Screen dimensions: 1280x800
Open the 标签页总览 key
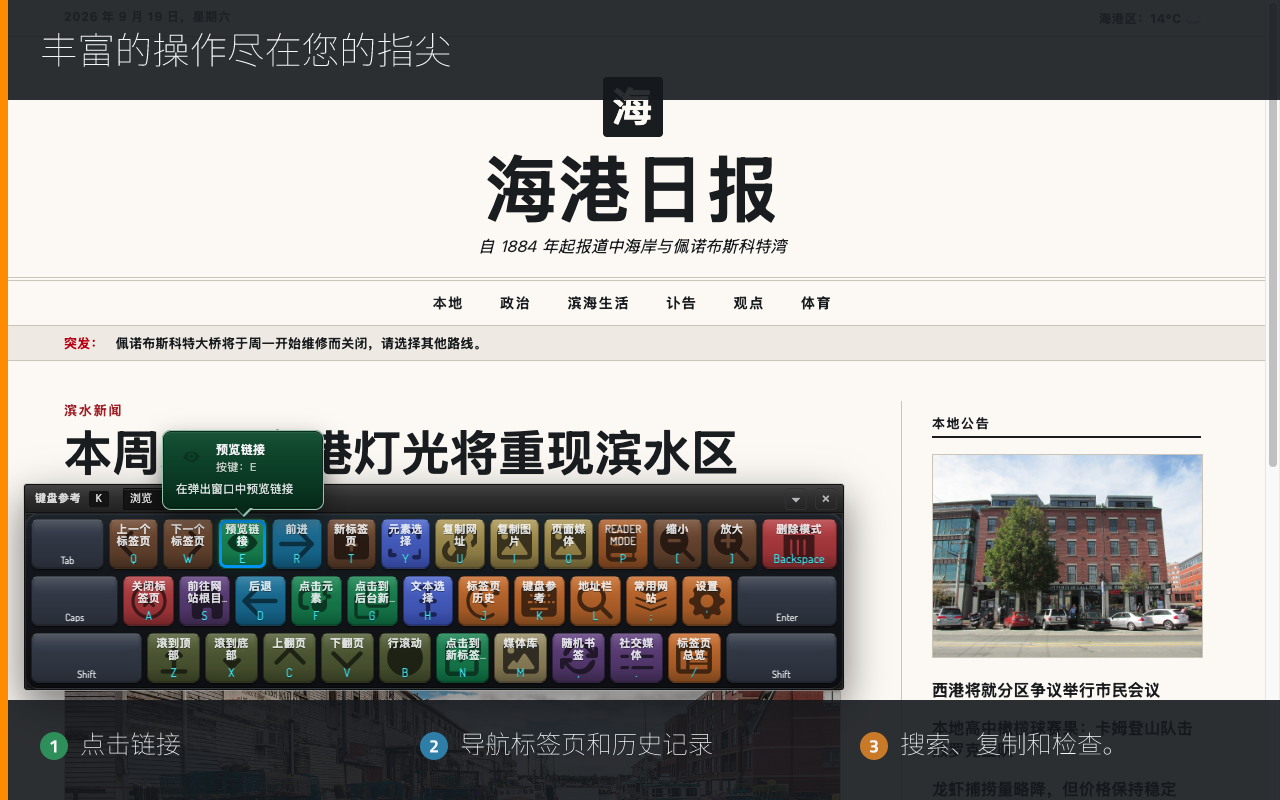694,658
